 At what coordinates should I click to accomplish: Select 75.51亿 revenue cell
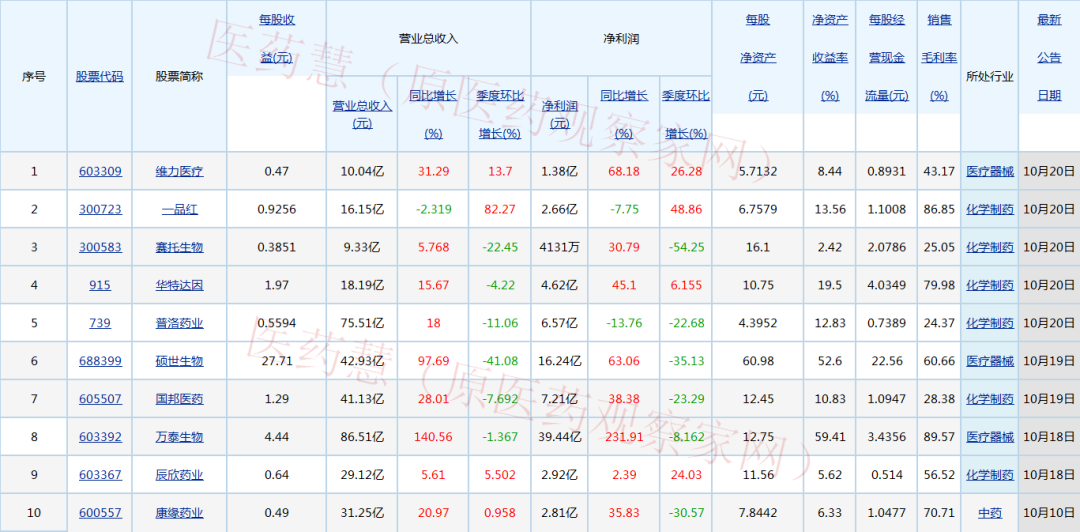362,323
